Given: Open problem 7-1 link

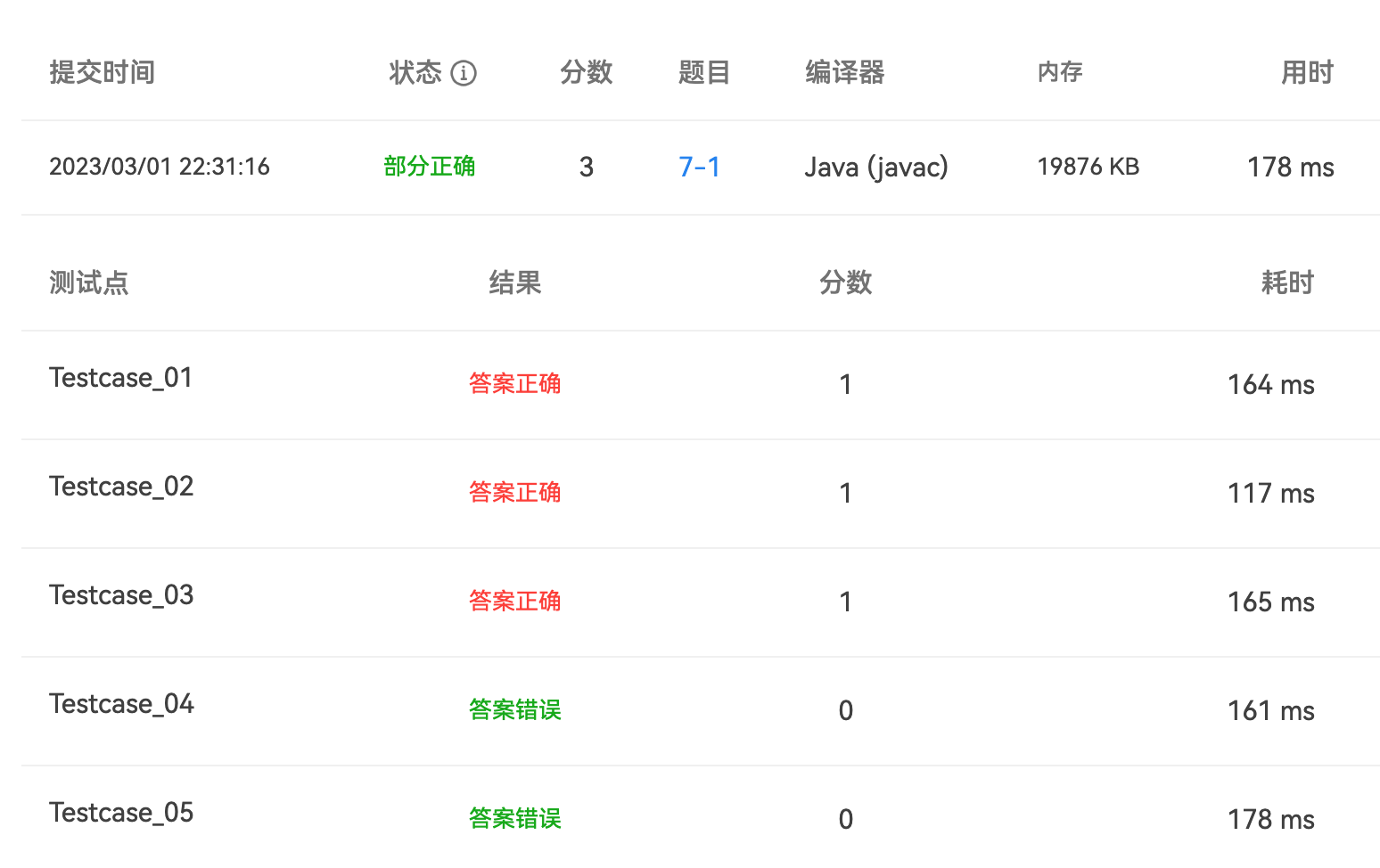Looking at the screenshot, I should tap(699, 167).
